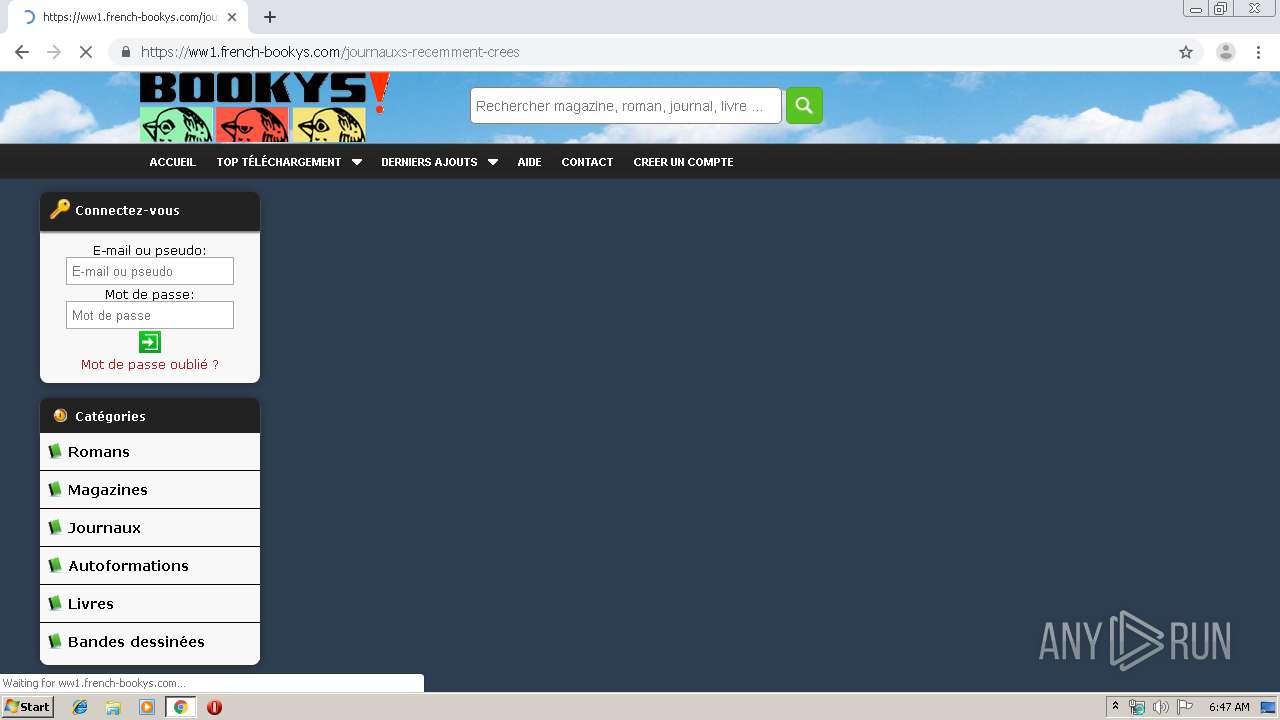1280x720 pixels.
Task: Open Action Center flag tray icon
Action: point(1185,707)
